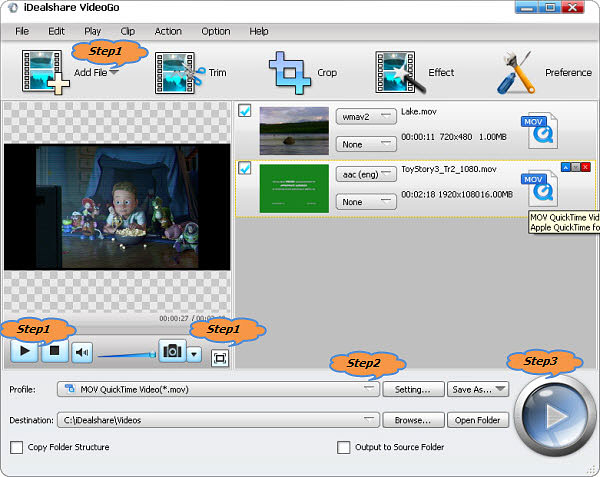This screenshot has width=600, height=477.
Task: Select the Lake.mov thumbnail
Action: point(294,131)
